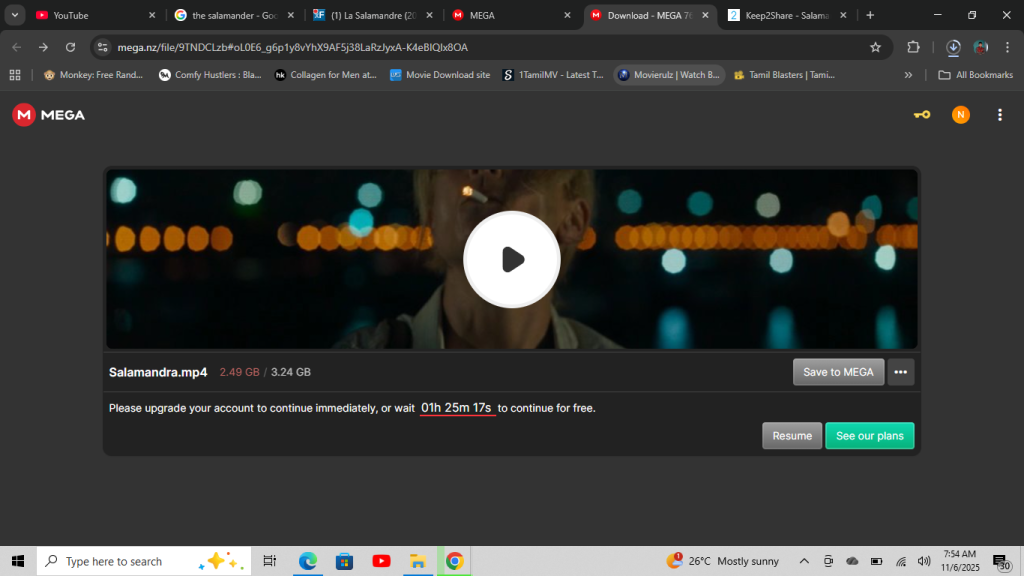This screenshot has height=576, width=1024.
Task: Click See our plans button
Action: click(869, 436)
